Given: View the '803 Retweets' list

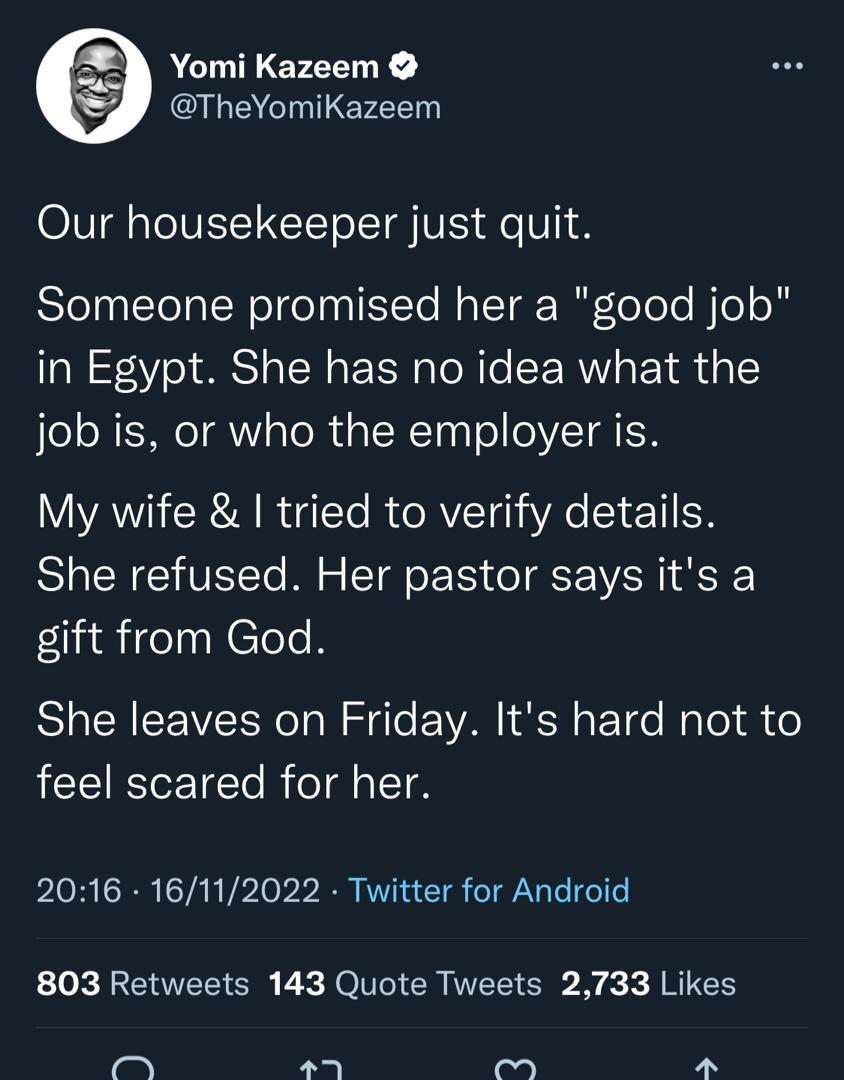Looking at the screenshot, I should (x=143, y=983).
